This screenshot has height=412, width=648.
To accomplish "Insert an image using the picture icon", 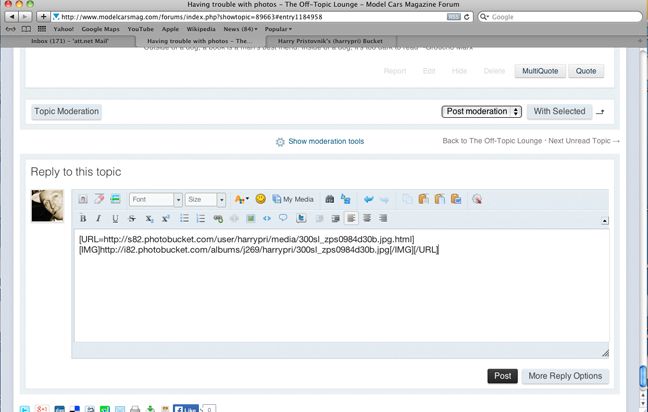I will pos(250,219).
